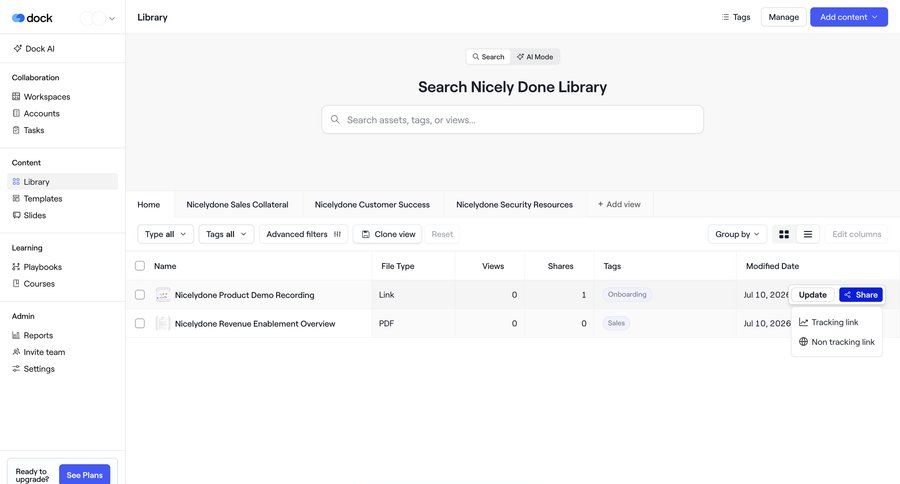The height and width of the screenshot is (484, 900).
Task: Click the blue Share button
Action: (861, 295)
